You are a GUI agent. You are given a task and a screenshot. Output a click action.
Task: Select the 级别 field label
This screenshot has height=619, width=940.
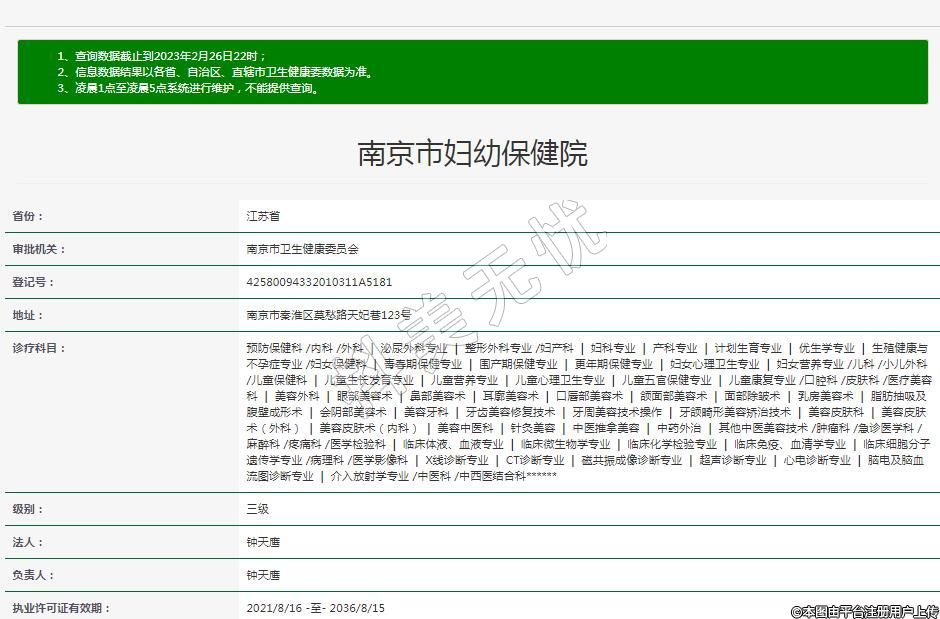coord(28,509)
